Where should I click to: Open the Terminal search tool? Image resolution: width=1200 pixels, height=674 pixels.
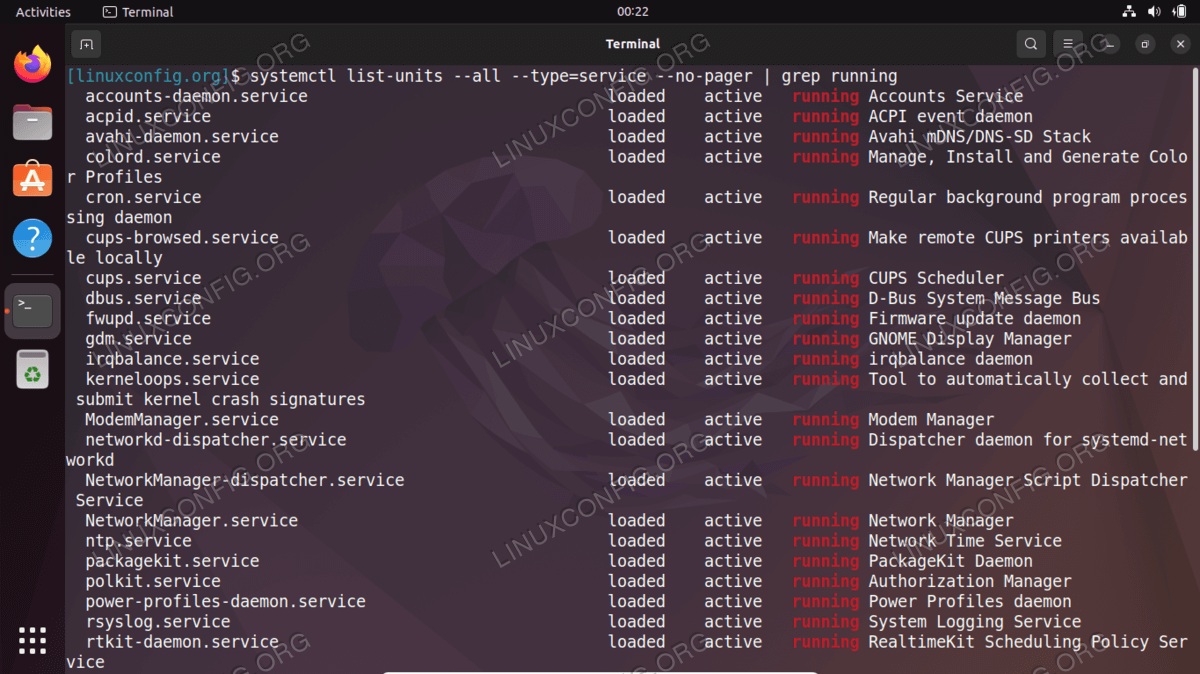1030,44
